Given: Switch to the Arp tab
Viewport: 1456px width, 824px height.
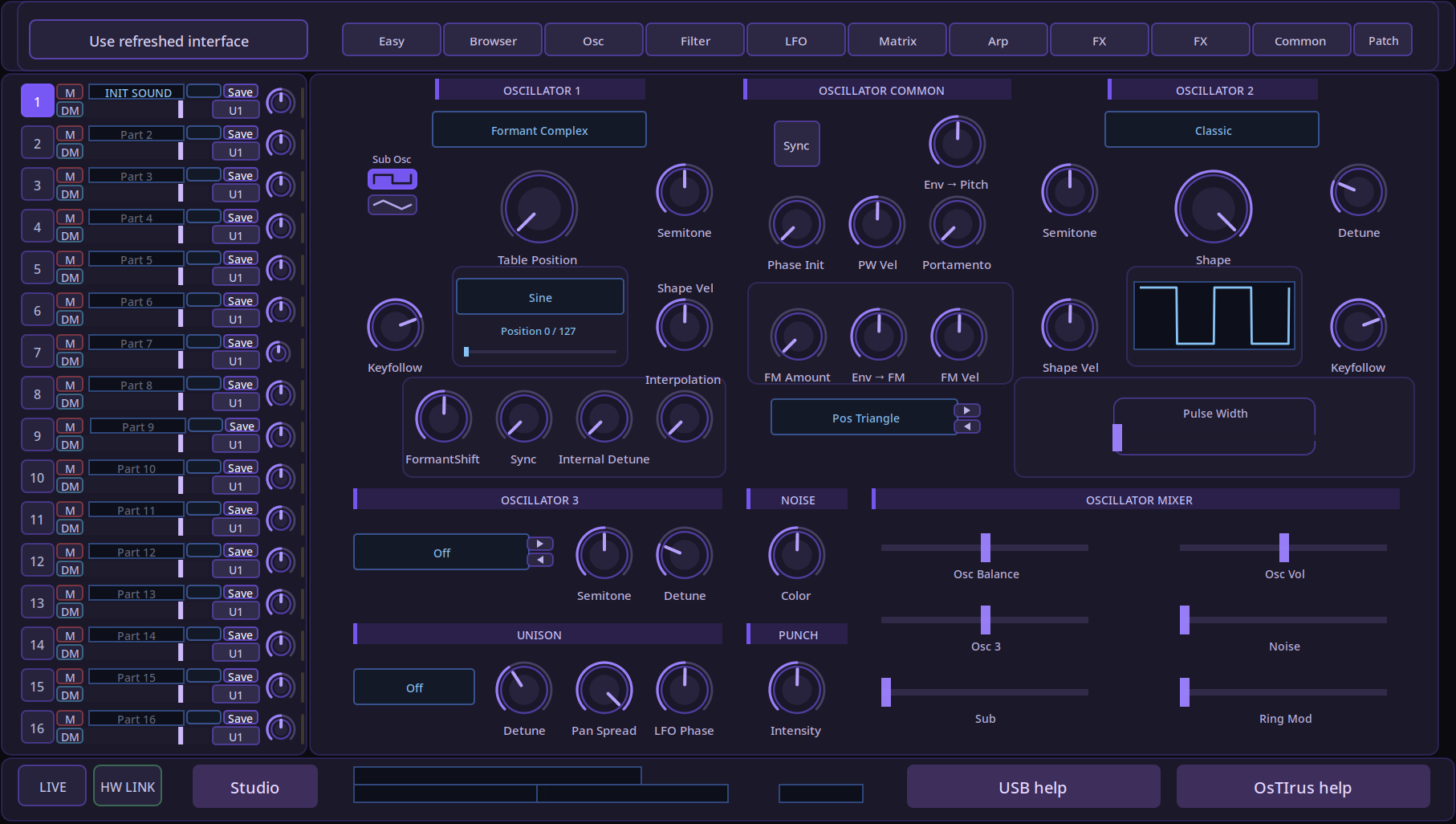Looking at the screenshot, I should (x=998, y=40).
